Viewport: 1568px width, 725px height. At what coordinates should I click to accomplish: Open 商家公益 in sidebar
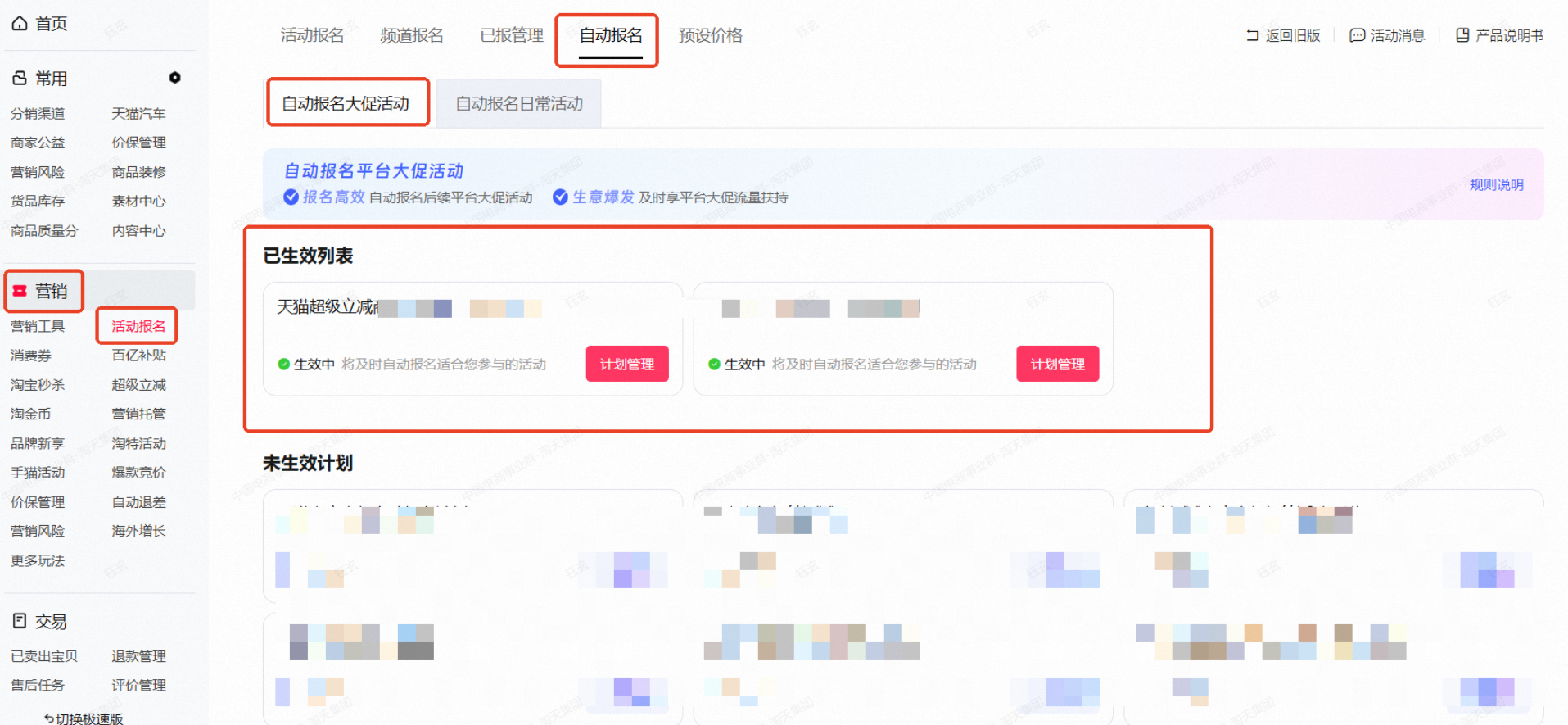pos(38,143)
